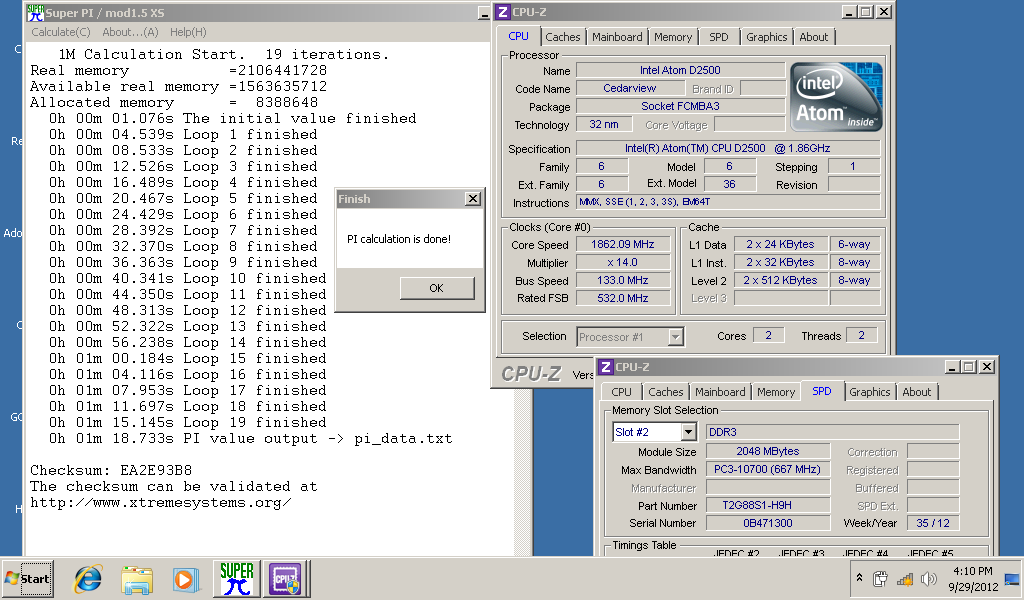The height and width of the screenshot is (600, 1024).
Task: Click the 2048 MBytes module size value
Action: pos(767,451)
